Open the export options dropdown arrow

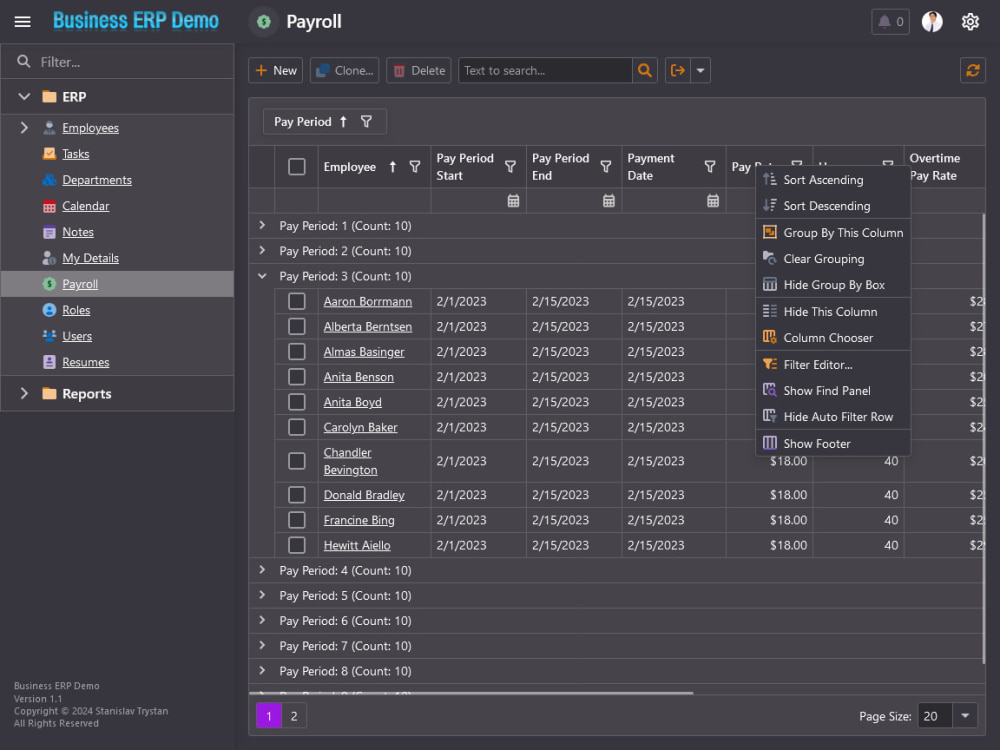[x=700, y=70]
